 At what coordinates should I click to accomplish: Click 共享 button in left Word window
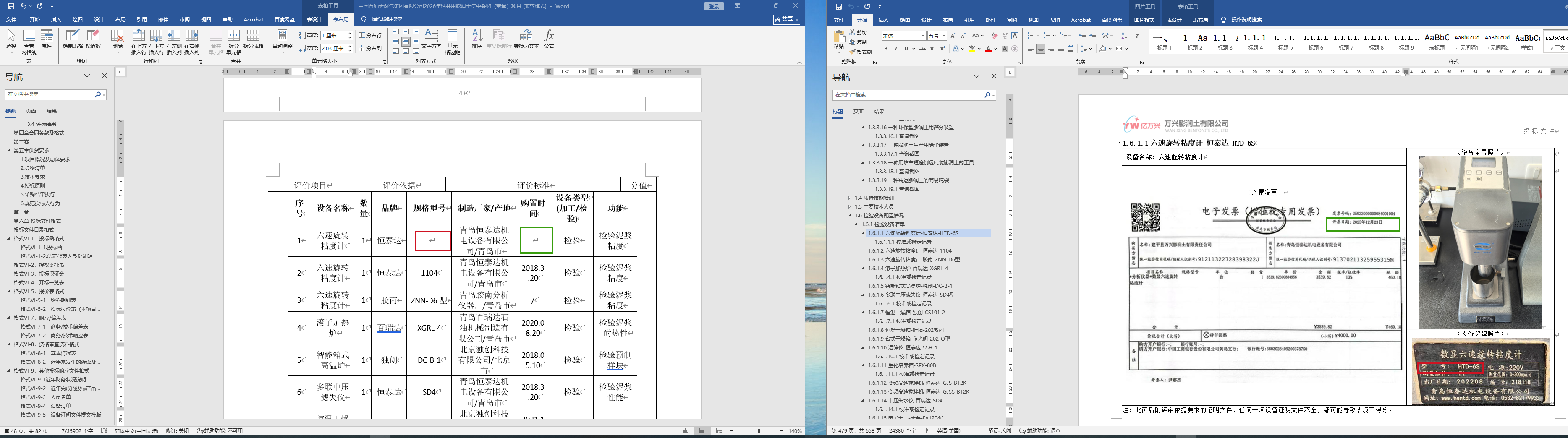click(786, 19)
